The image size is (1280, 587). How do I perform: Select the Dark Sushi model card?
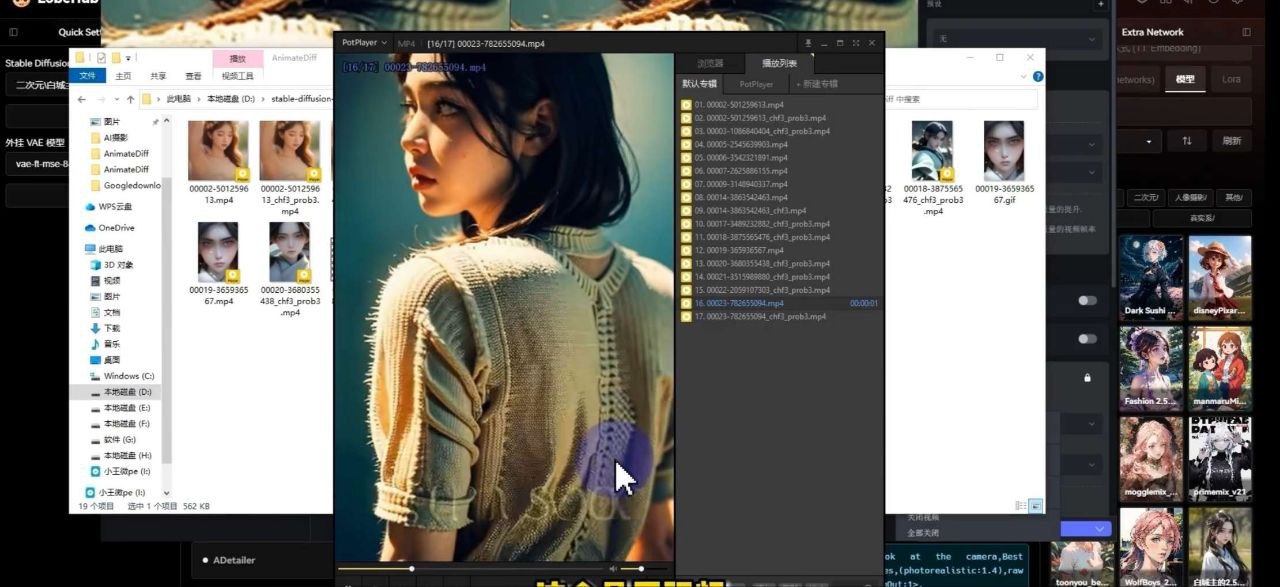click(x=1151, y=277)
